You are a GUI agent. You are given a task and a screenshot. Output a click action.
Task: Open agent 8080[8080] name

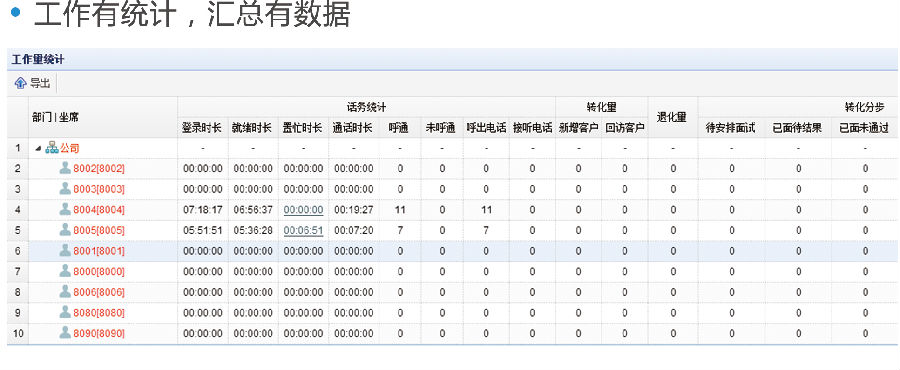pyautogui.click(x=99, y=313)
